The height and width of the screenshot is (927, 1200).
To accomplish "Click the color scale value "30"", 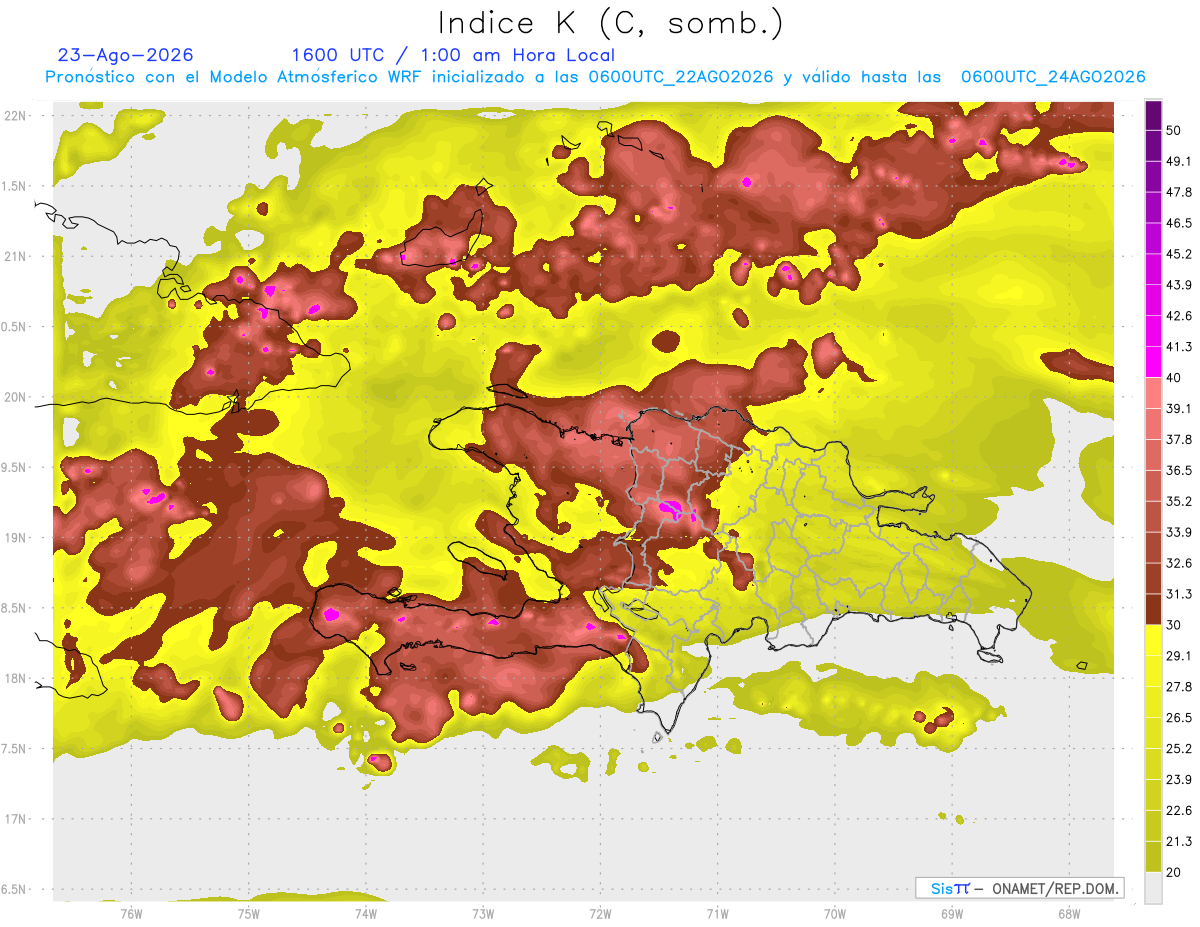I will (1174, 625).
